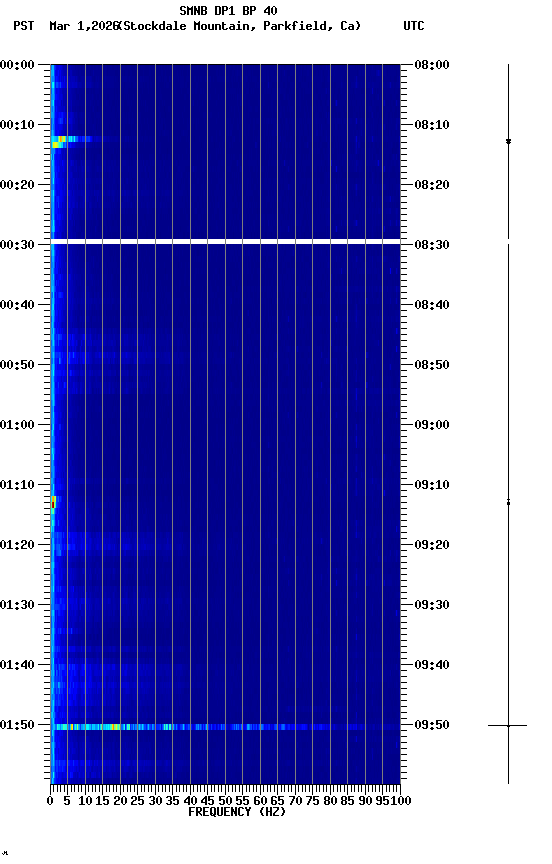Screen dimensions: 552x864
Task: Click the 08:10 UTC time label
Action: coord(432,125)
